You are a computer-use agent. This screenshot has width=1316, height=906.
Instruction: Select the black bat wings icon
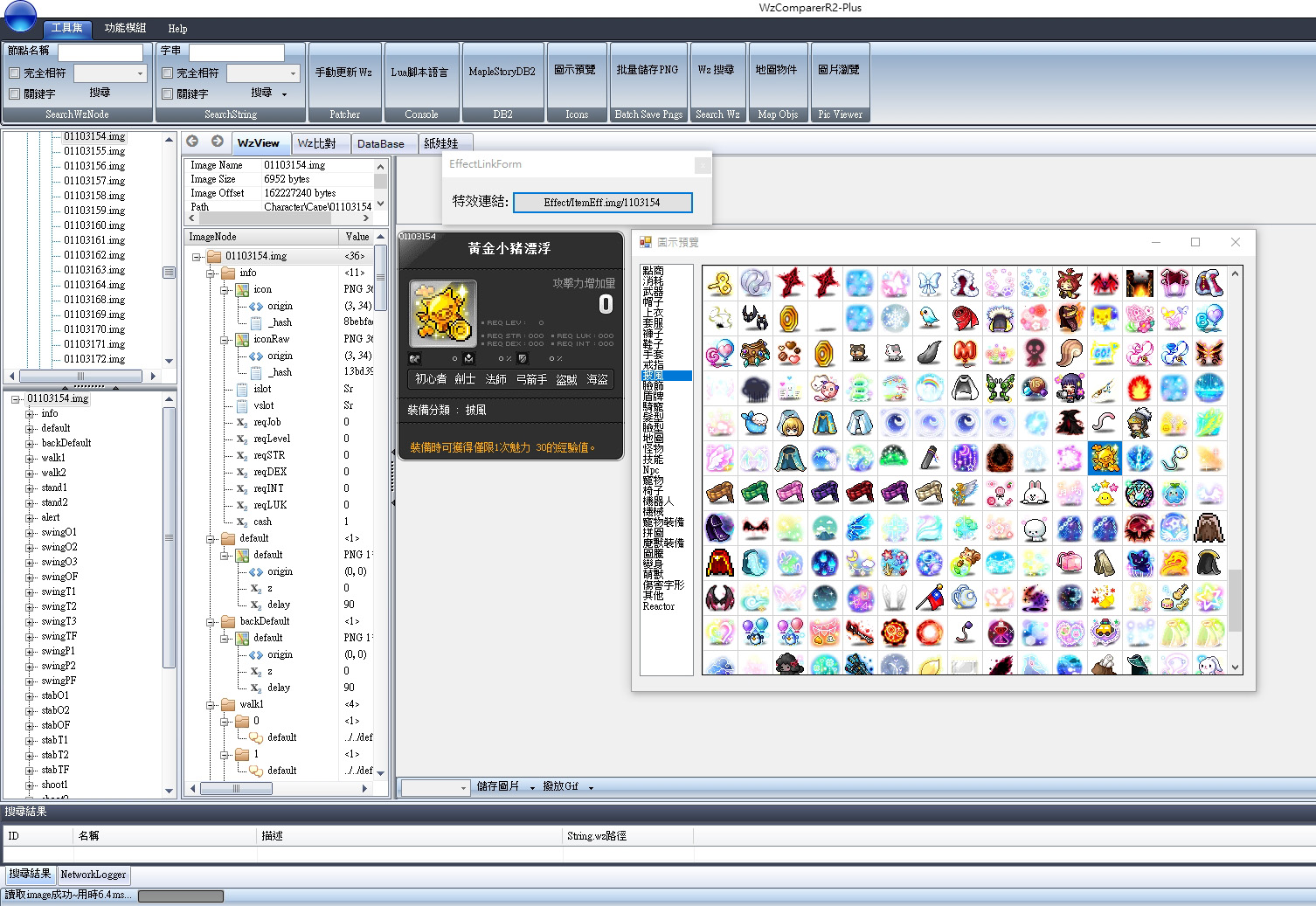[755, 528]
